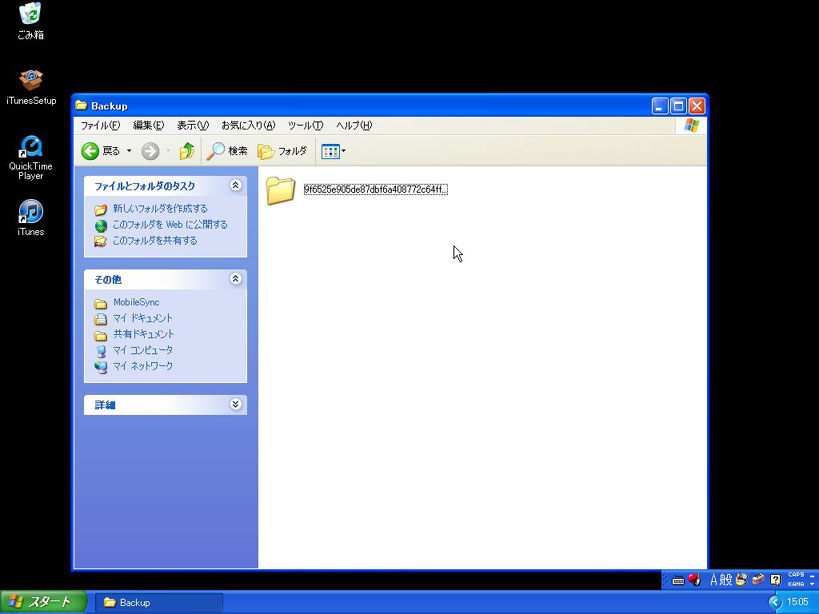Select the 9f6525e905de87... folder icon

point(280,190)
